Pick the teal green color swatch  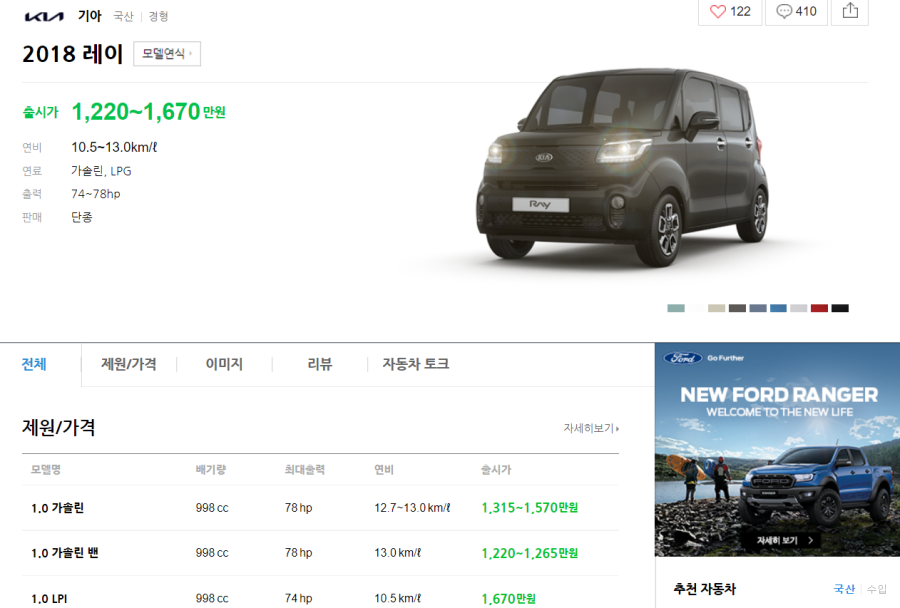pyautogui.click(x=676, y=308)
